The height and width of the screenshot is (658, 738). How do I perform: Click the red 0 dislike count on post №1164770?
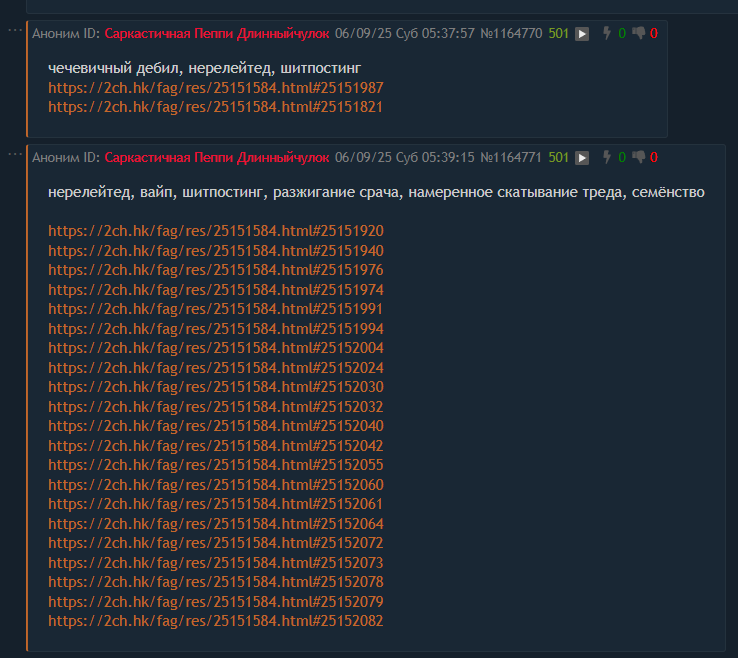click(x=654, y=33)
